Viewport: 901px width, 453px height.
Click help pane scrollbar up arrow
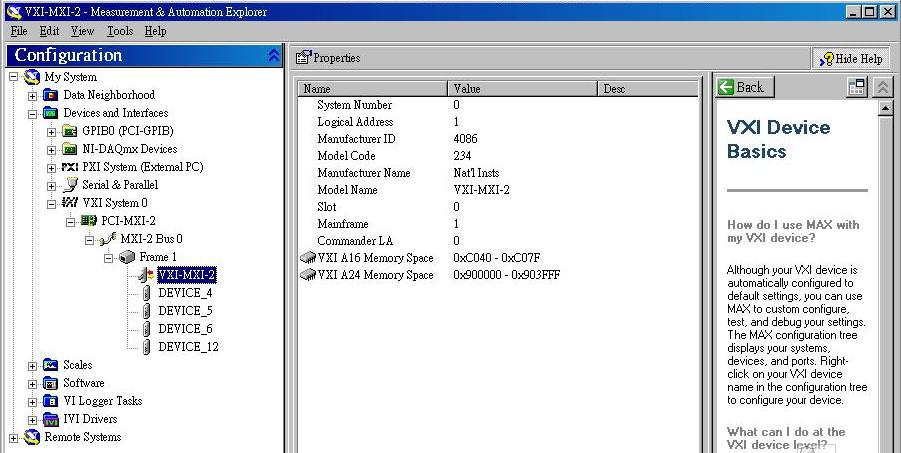[x=885, y=108]
